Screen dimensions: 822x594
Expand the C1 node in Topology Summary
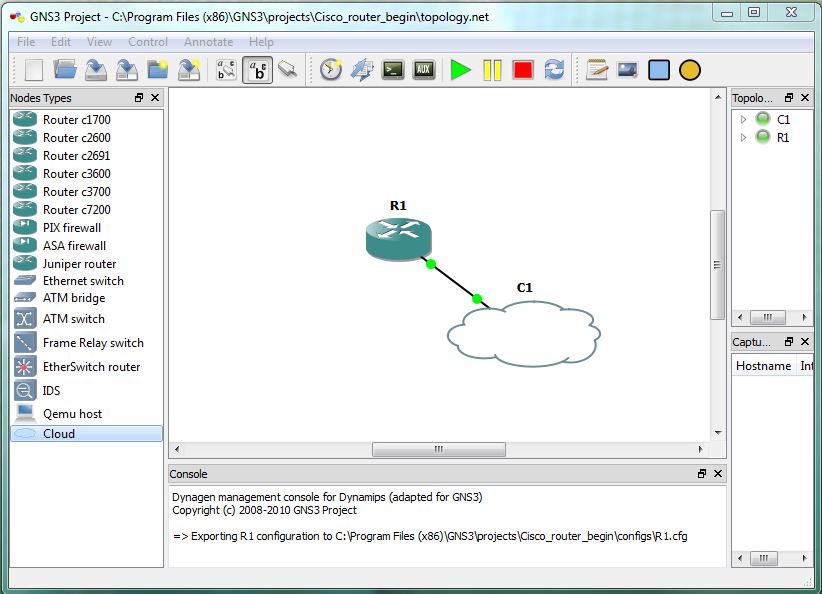click(x=742, y=119)
